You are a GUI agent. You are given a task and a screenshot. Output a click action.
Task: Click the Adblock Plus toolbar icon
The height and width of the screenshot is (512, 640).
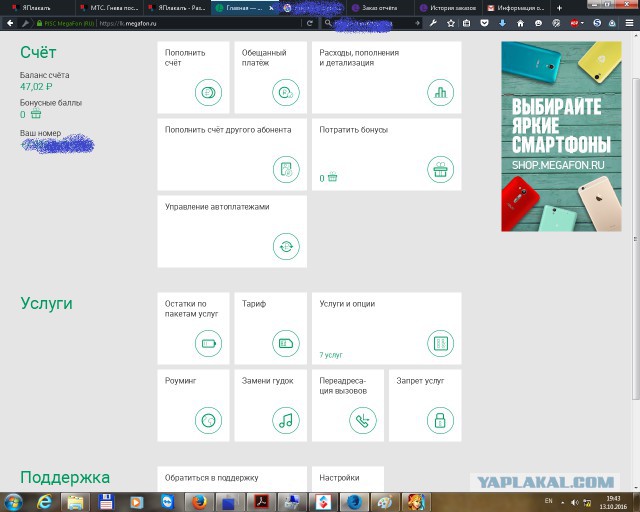(575, 23)
